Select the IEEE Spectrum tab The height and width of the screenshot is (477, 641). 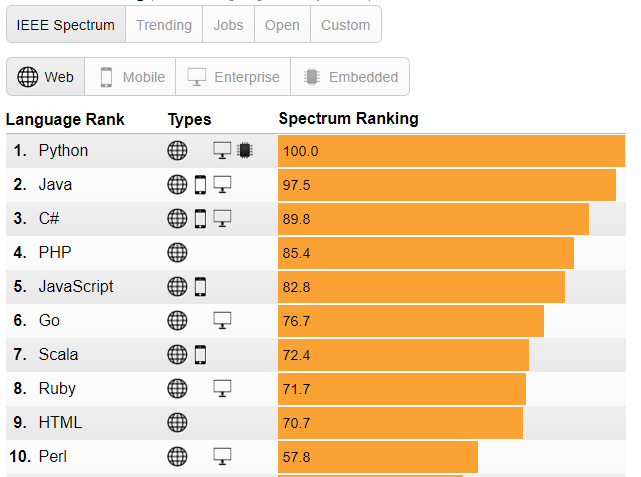click(66, 25)
